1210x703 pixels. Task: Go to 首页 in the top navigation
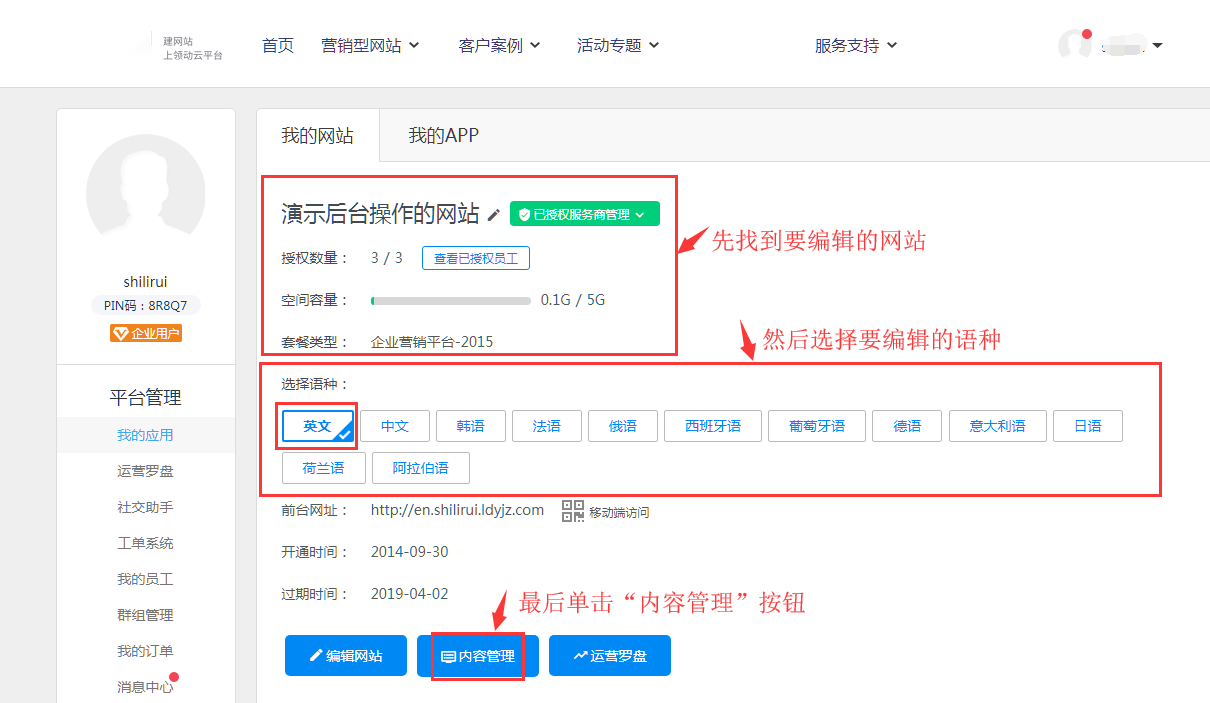pos(278,45)
